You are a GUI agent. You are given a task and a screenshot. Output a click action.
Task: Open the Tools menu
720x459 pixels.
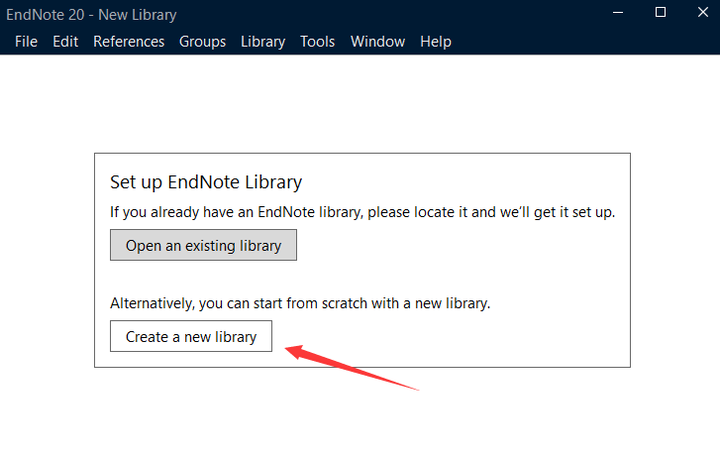click(x=317, y=42)
